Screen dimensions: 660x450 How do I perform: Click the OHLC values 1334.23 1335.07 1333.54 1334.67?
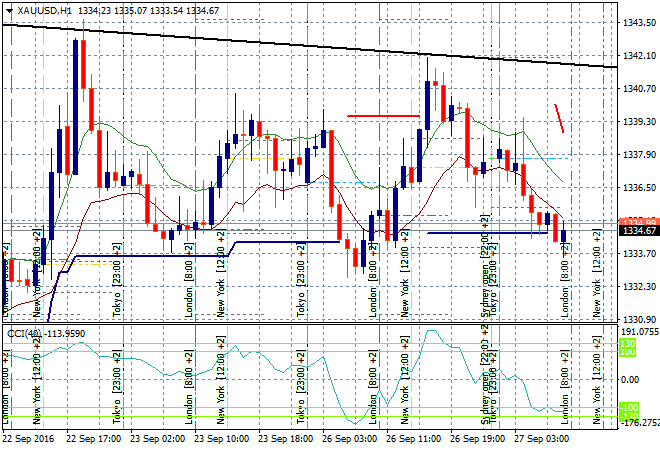pyautogui.click(x=149, y=11)
